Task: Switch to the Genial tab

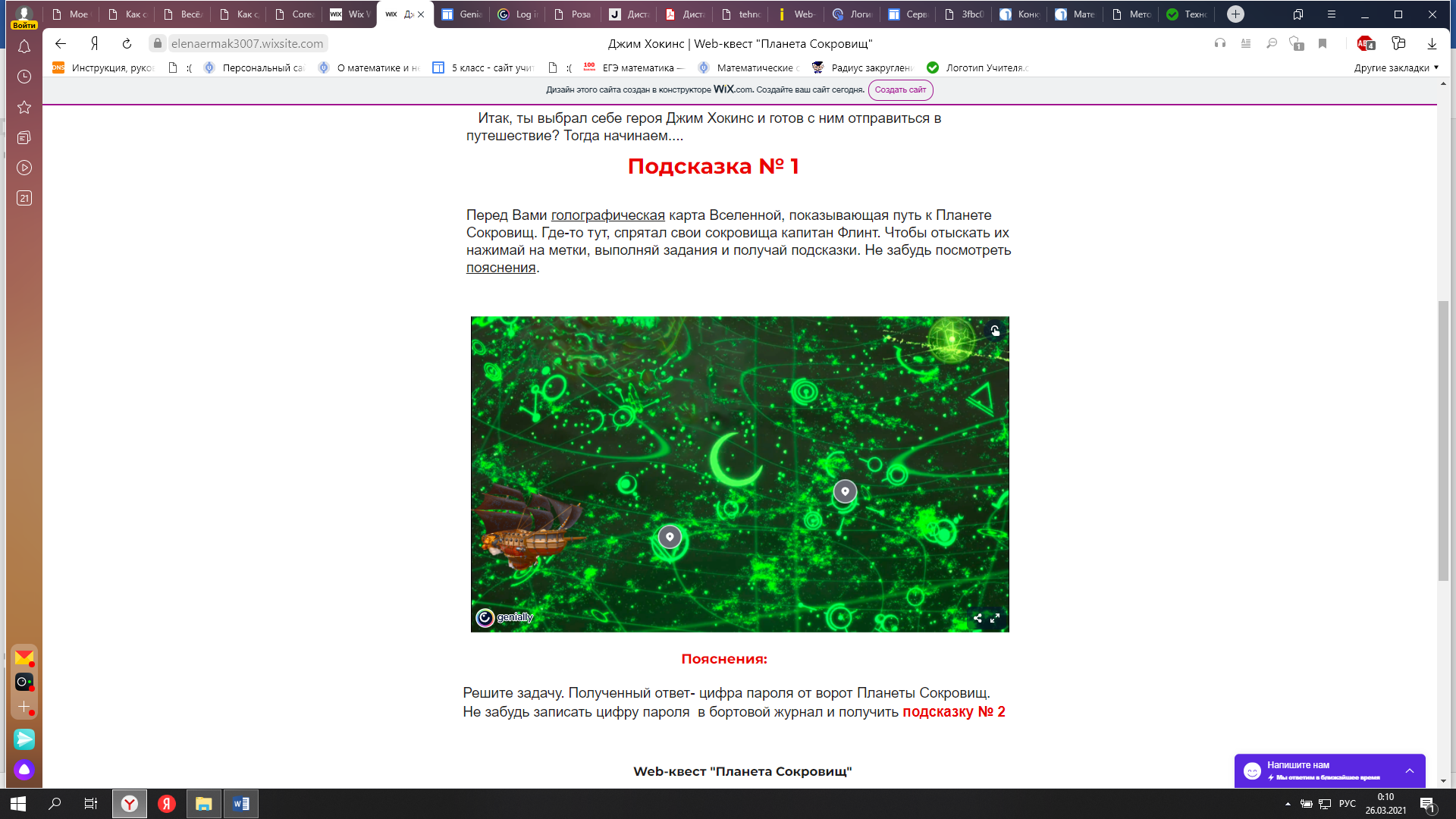Action: pyautogui.click(x=462, y=14)
